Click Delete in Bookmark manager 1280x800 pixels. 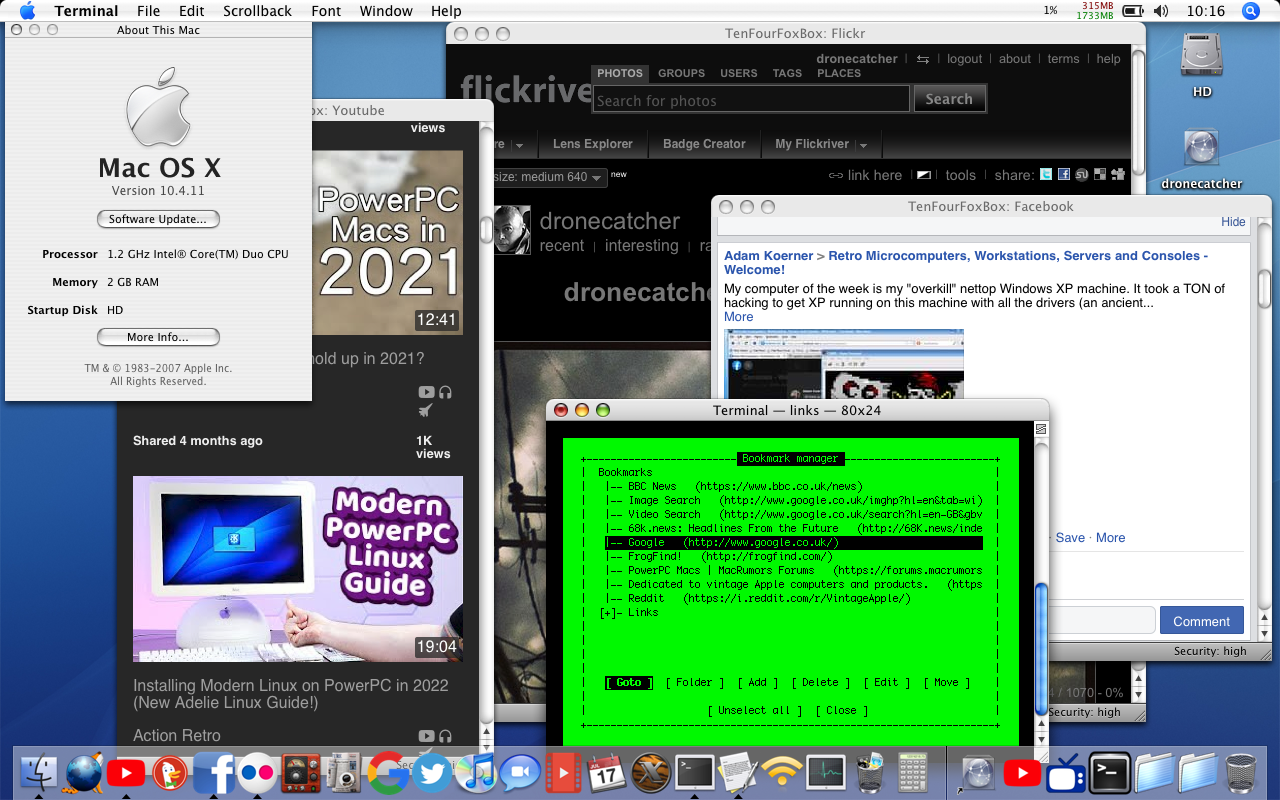tap(820, 683)
